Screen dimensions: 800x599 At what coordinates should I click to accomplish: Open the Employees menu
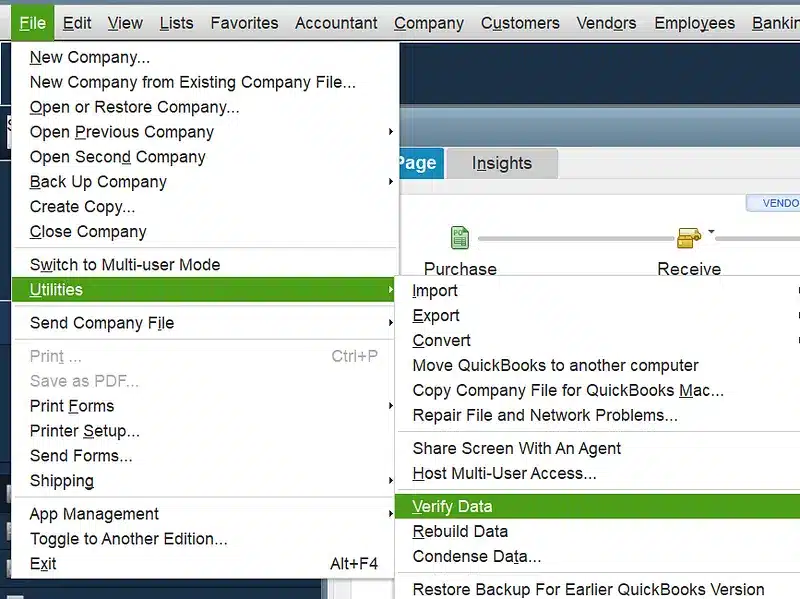pos(694,22)
